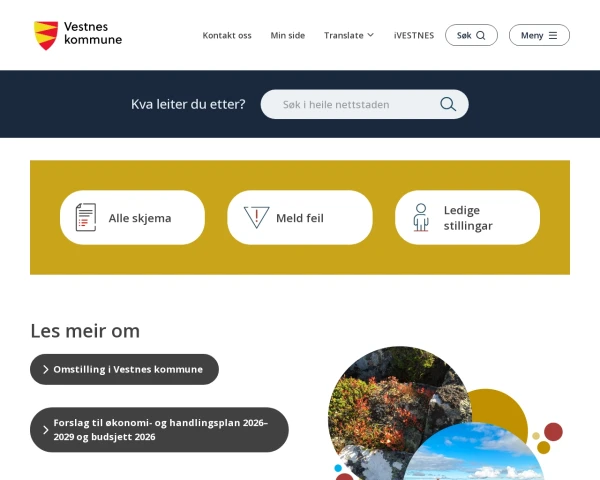Focus the Søk i heile nettstaden field
This screenshot has width=600, height=480.
[364, 104]
